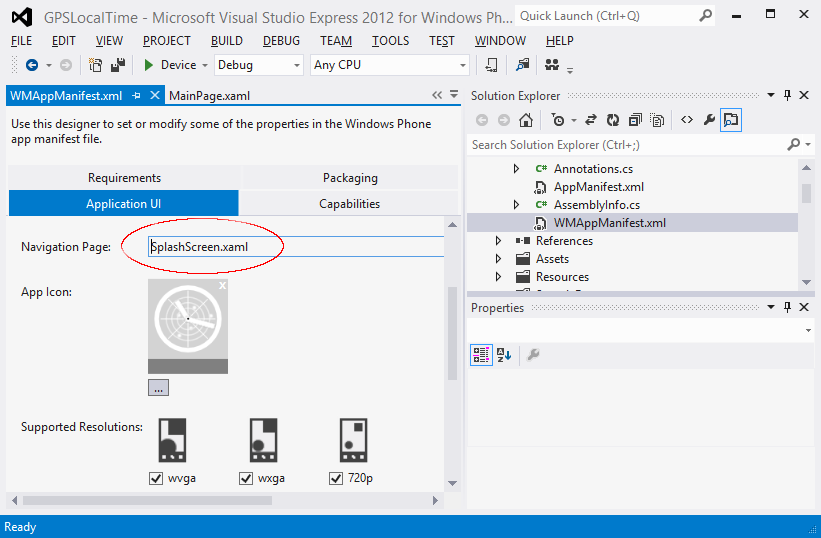Select the Application UI tab
This screenshot has width=821, height=538.
[124, 204]
